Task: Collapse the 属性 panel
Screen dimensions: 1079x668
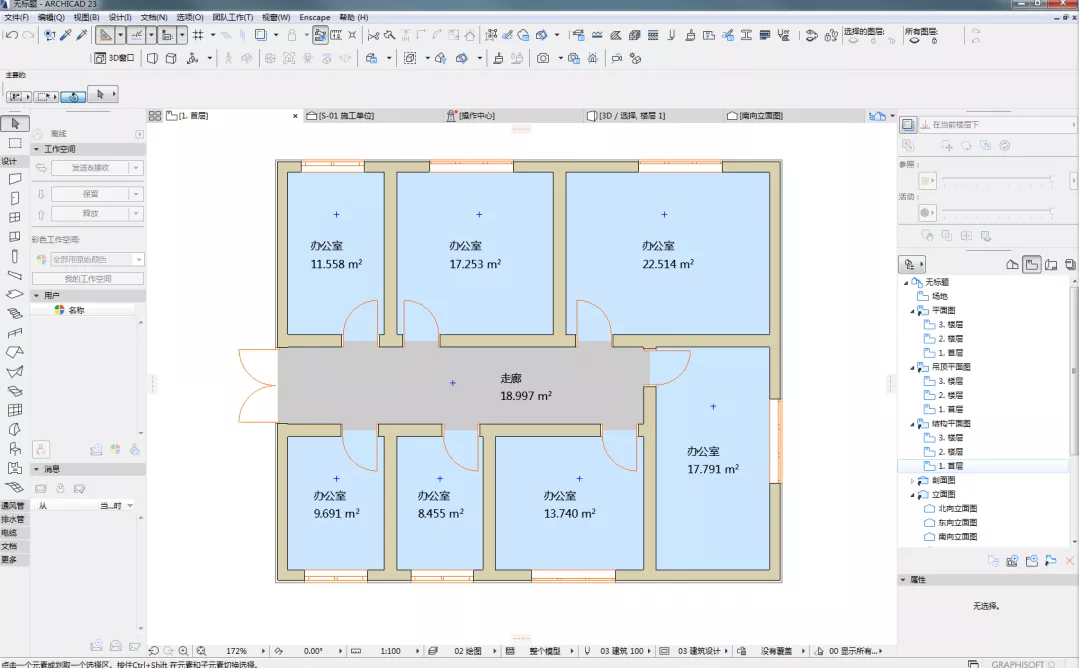Action: (903, 580)
